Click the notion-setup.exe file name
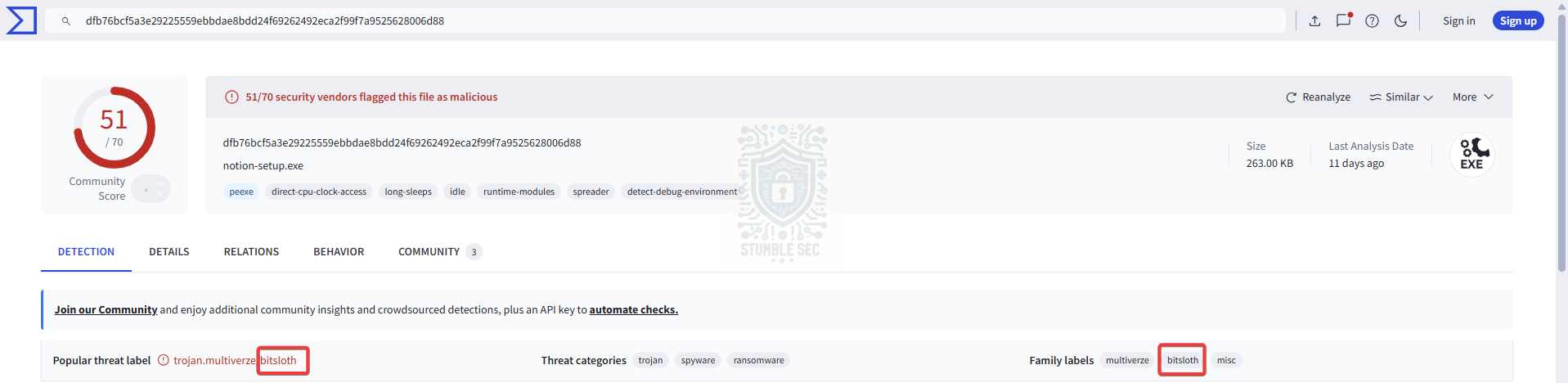The image size is (1568, 383). (263, 166)
